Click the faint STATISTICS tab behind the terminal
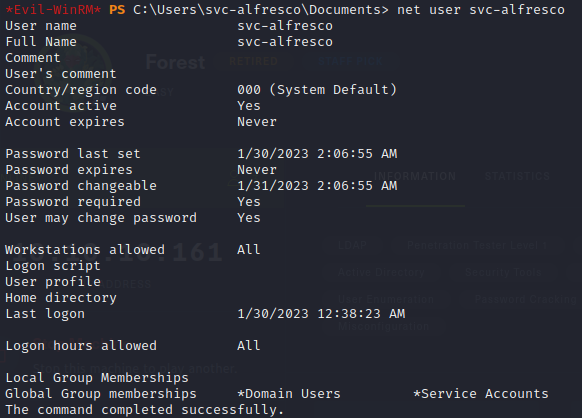Viewport: 582px width, 418px height. pos(517,176)
